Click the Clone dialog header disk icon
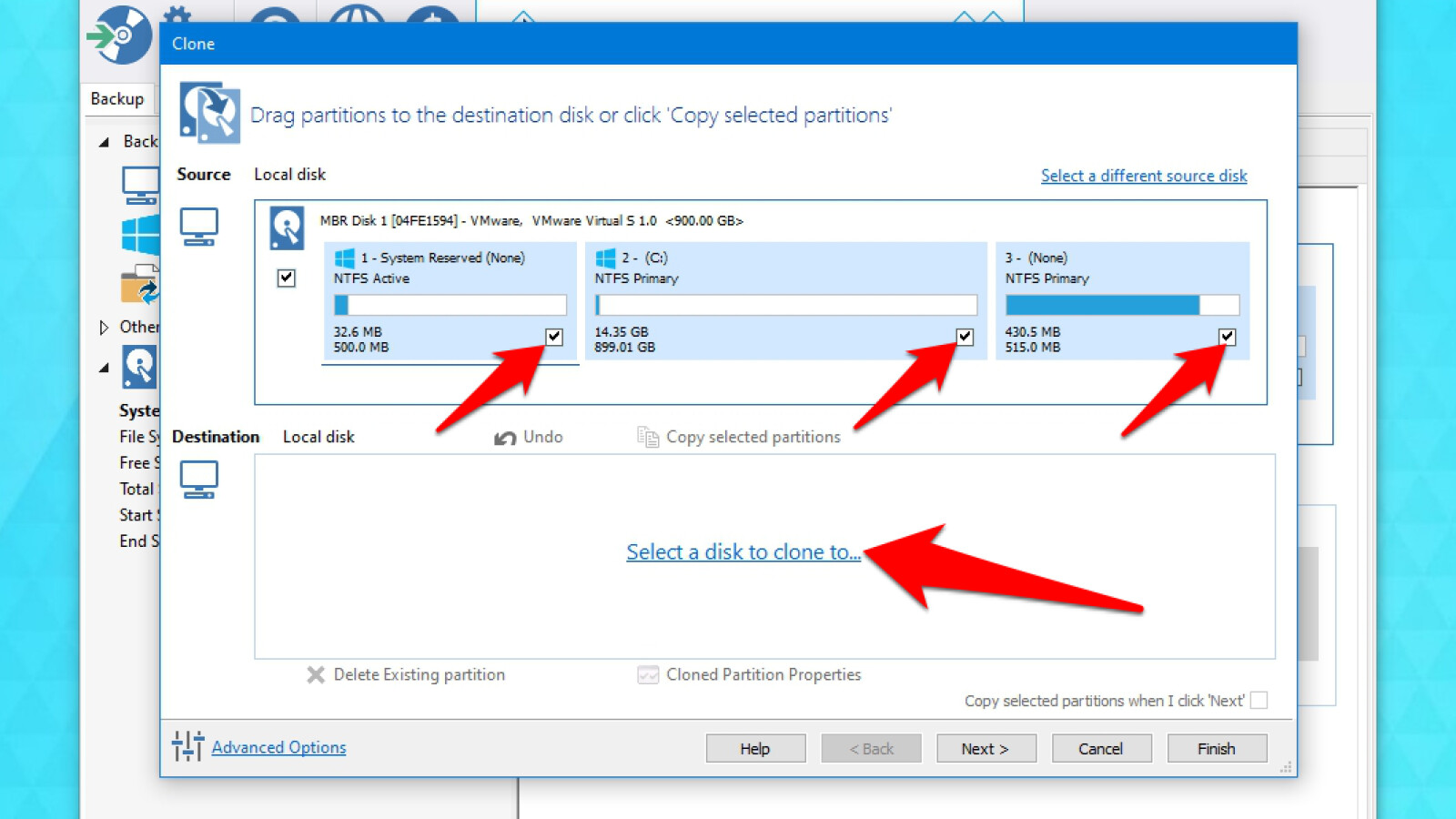Viewport: 1456px width, 819px height. (x=209, y=113)
